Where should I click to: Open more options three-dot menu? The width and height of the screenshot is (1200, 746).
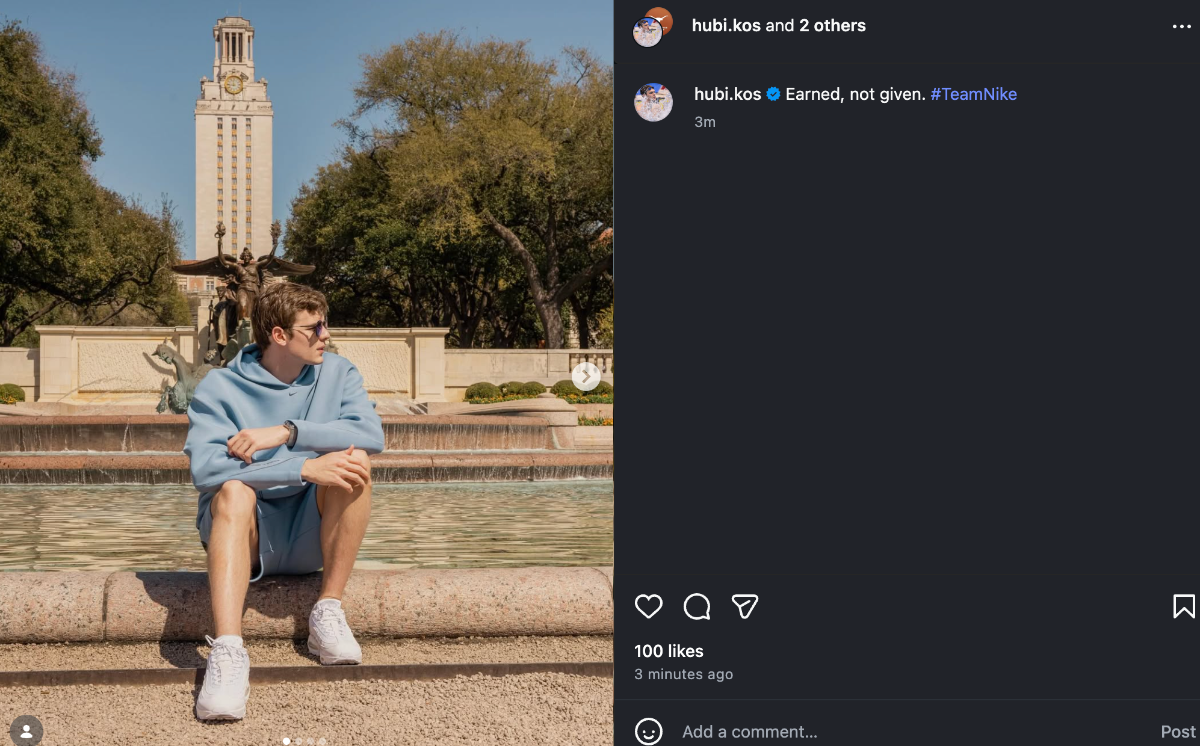coord(1182,27)
